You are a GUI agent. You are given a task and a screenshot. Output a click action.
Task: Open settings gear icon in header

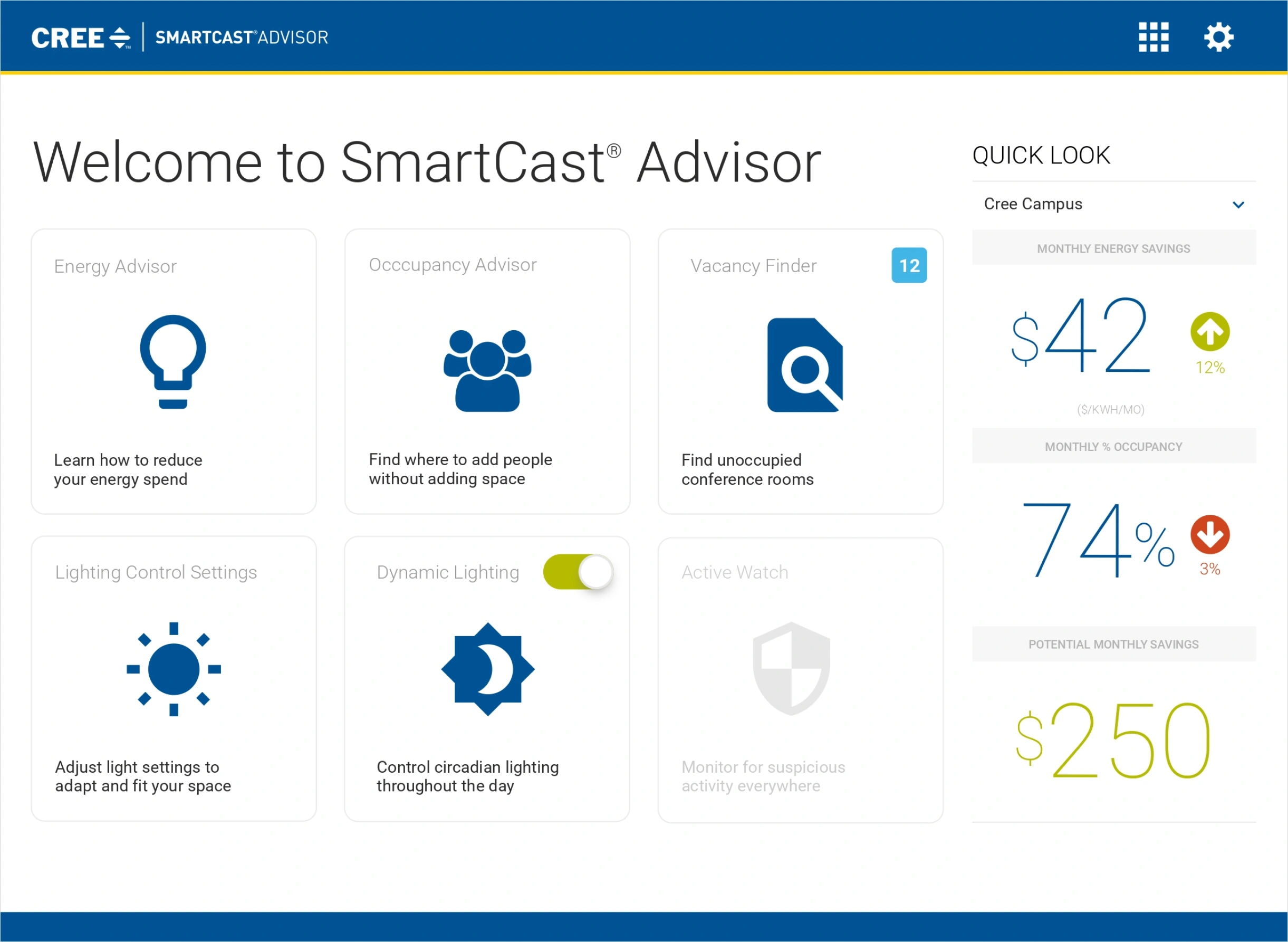pos(1218,37)
